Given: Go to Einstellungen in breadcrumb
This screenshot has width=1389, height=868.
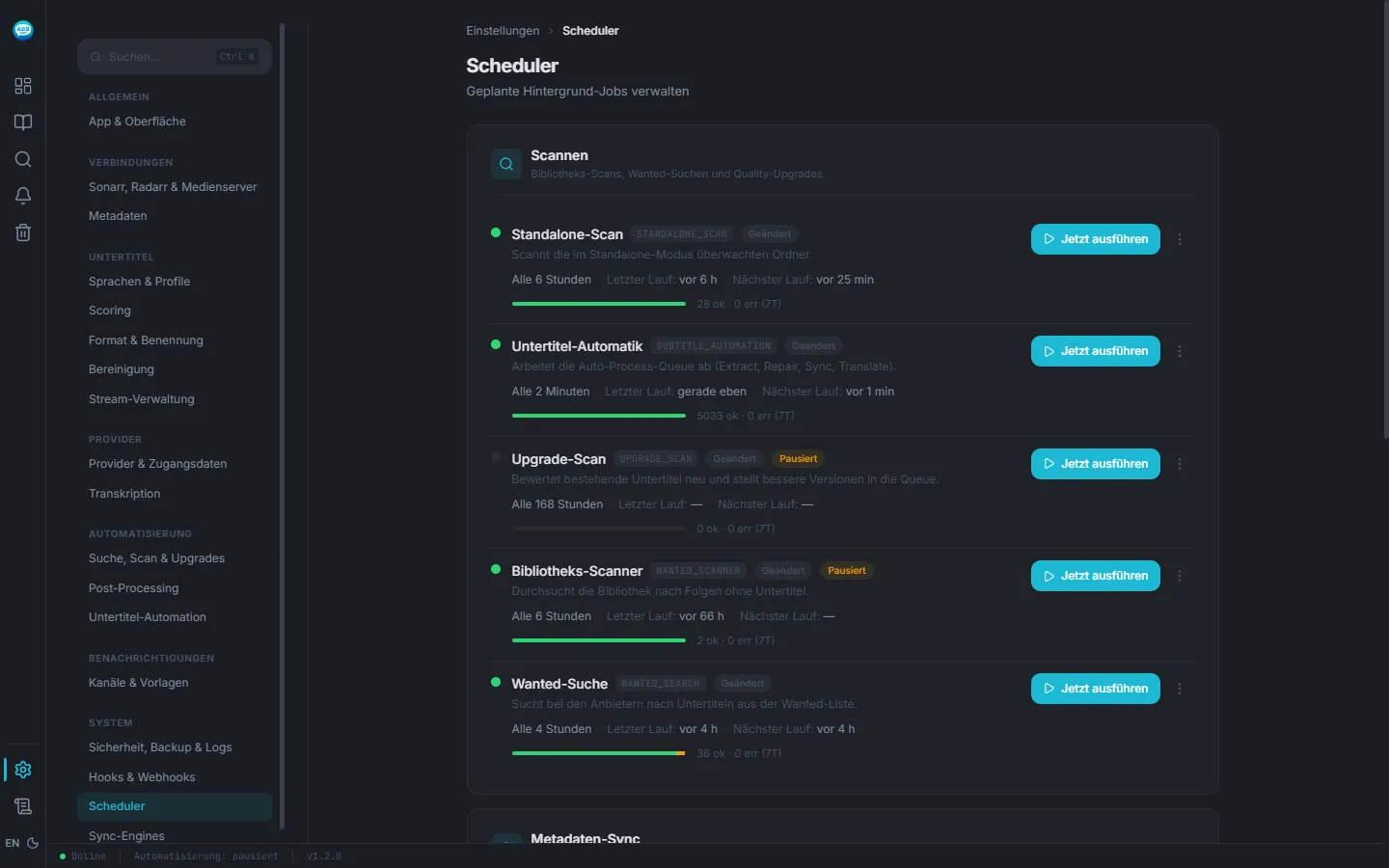Looking at the screenshot, I should click(503, 31).
